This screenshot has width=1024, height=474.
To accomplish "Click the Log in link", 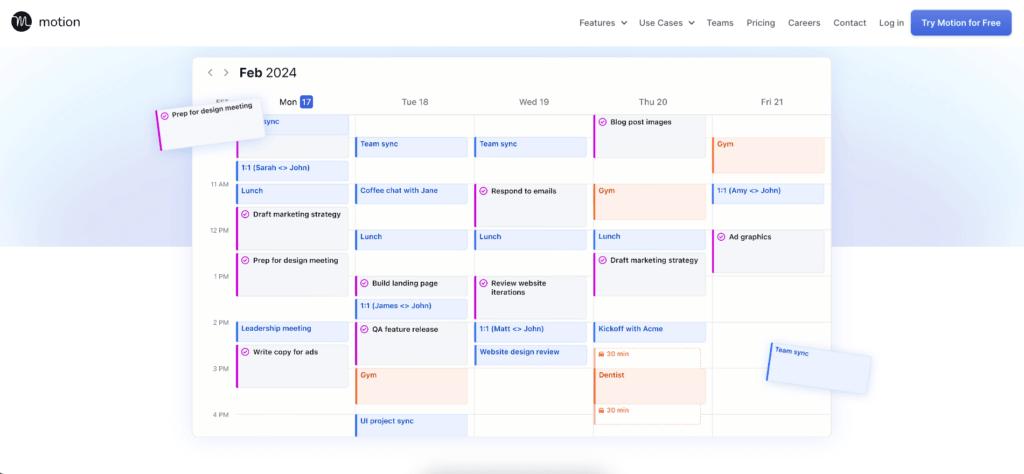I will (x=891, y=23).
